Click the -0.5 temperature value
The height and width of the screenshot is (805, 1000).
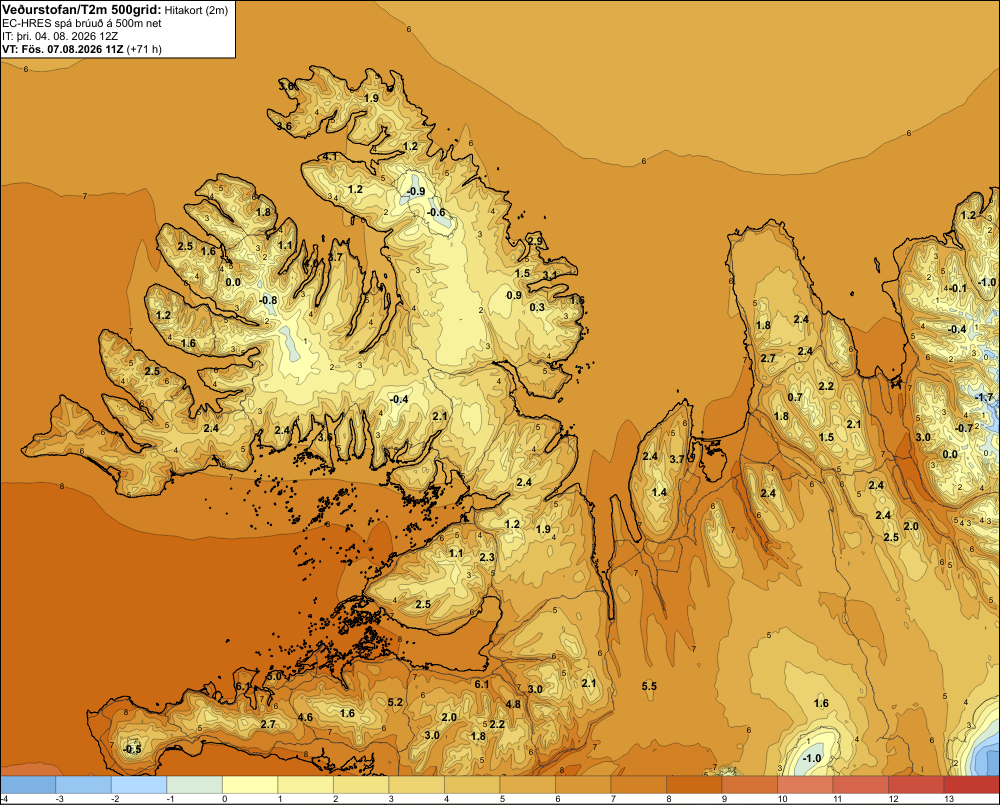point(132,750)
